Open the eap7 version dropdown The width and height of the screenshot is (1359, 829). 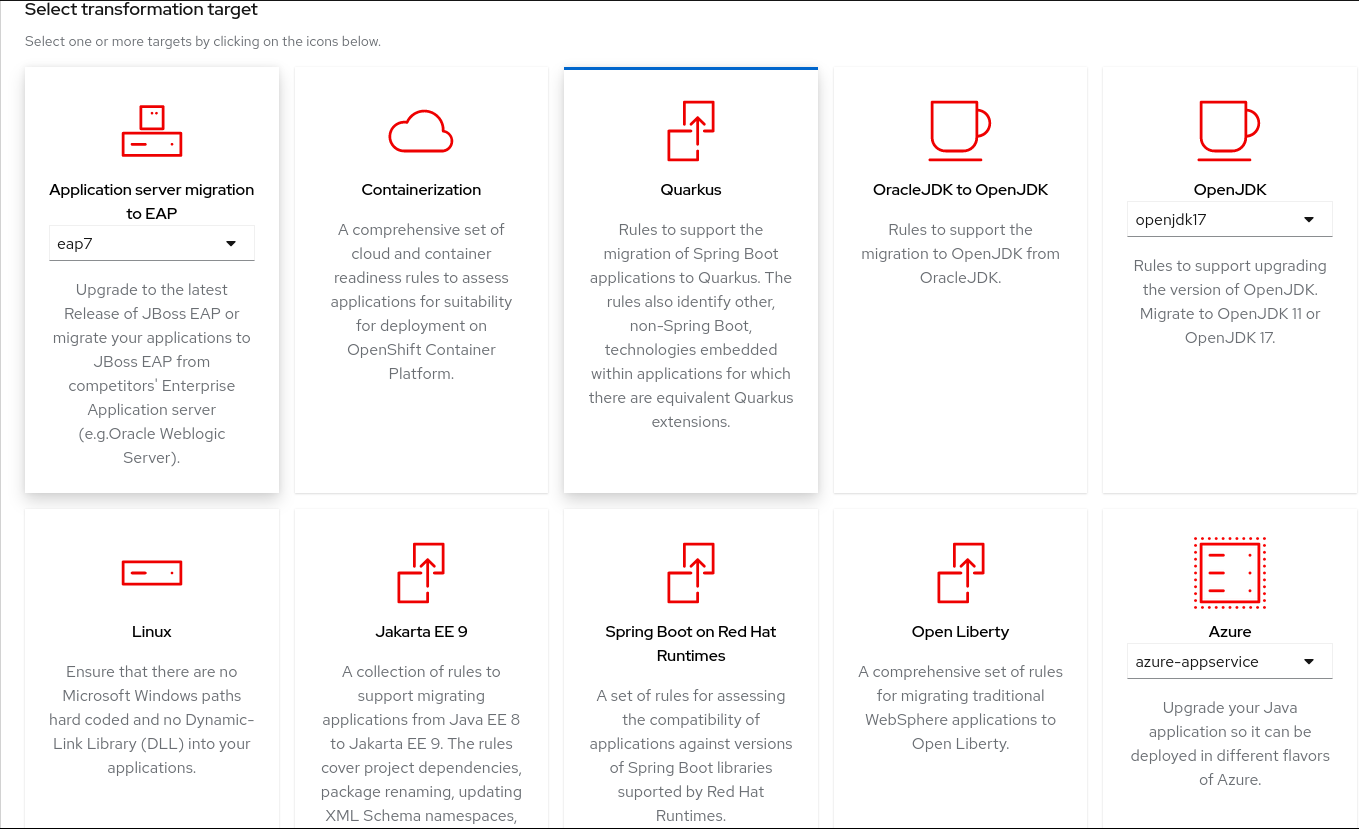coord(152,243)
